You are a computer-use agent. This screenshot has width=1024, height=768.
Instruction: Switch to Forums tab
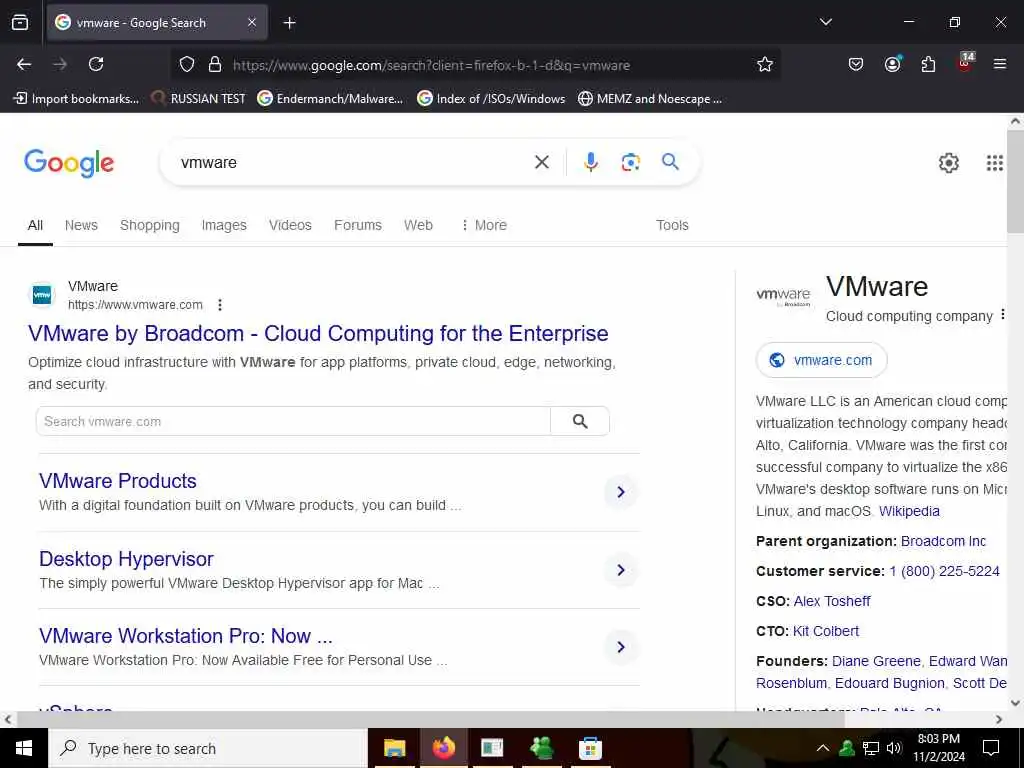(x=358, y=225)
